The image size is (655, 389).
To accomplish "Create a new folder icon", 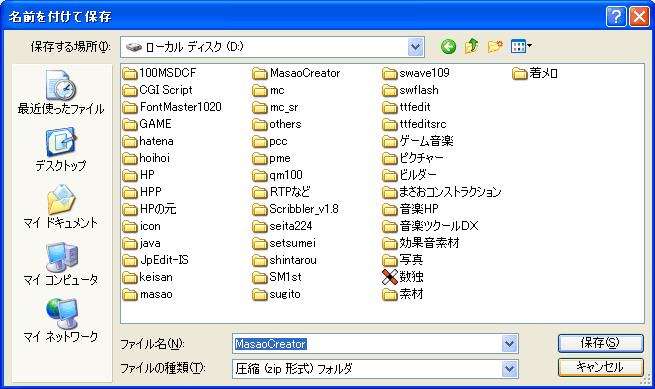I will (495, 46).
